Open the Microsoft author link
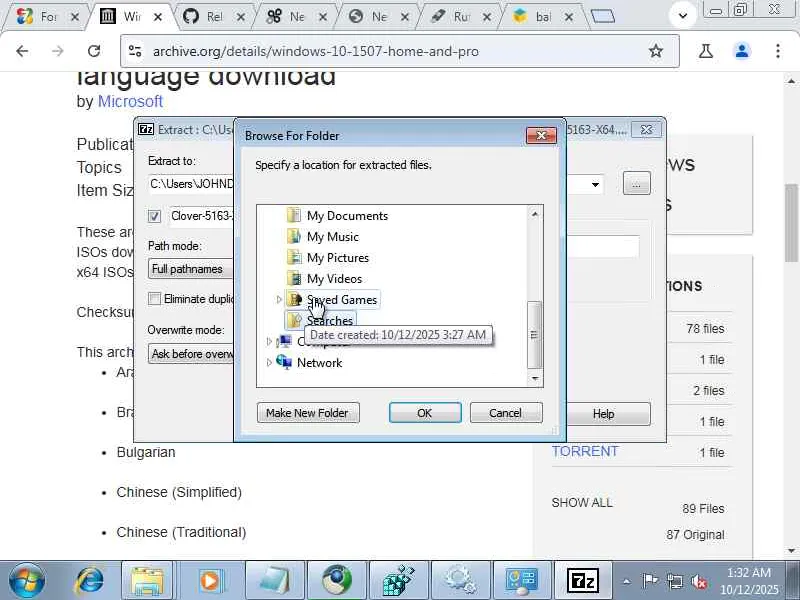Image resolution: width=800 pixels, height=600 pixels. (130, 101)
